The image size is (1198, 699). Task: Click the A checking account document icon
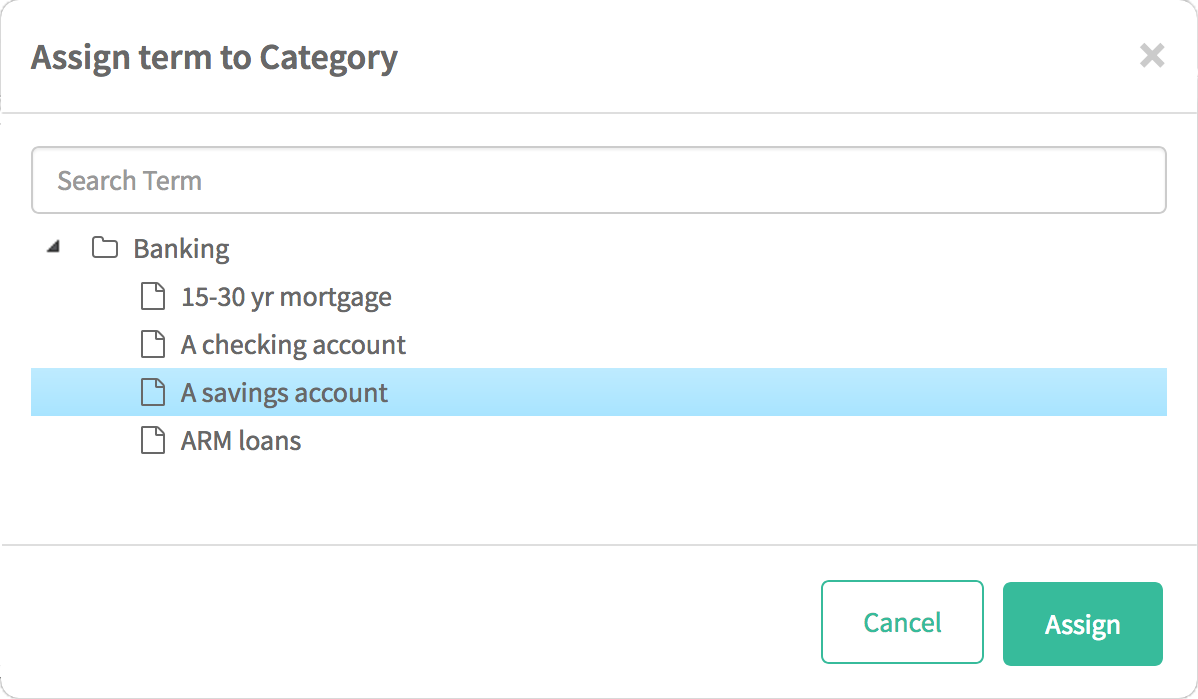point(153,345)
